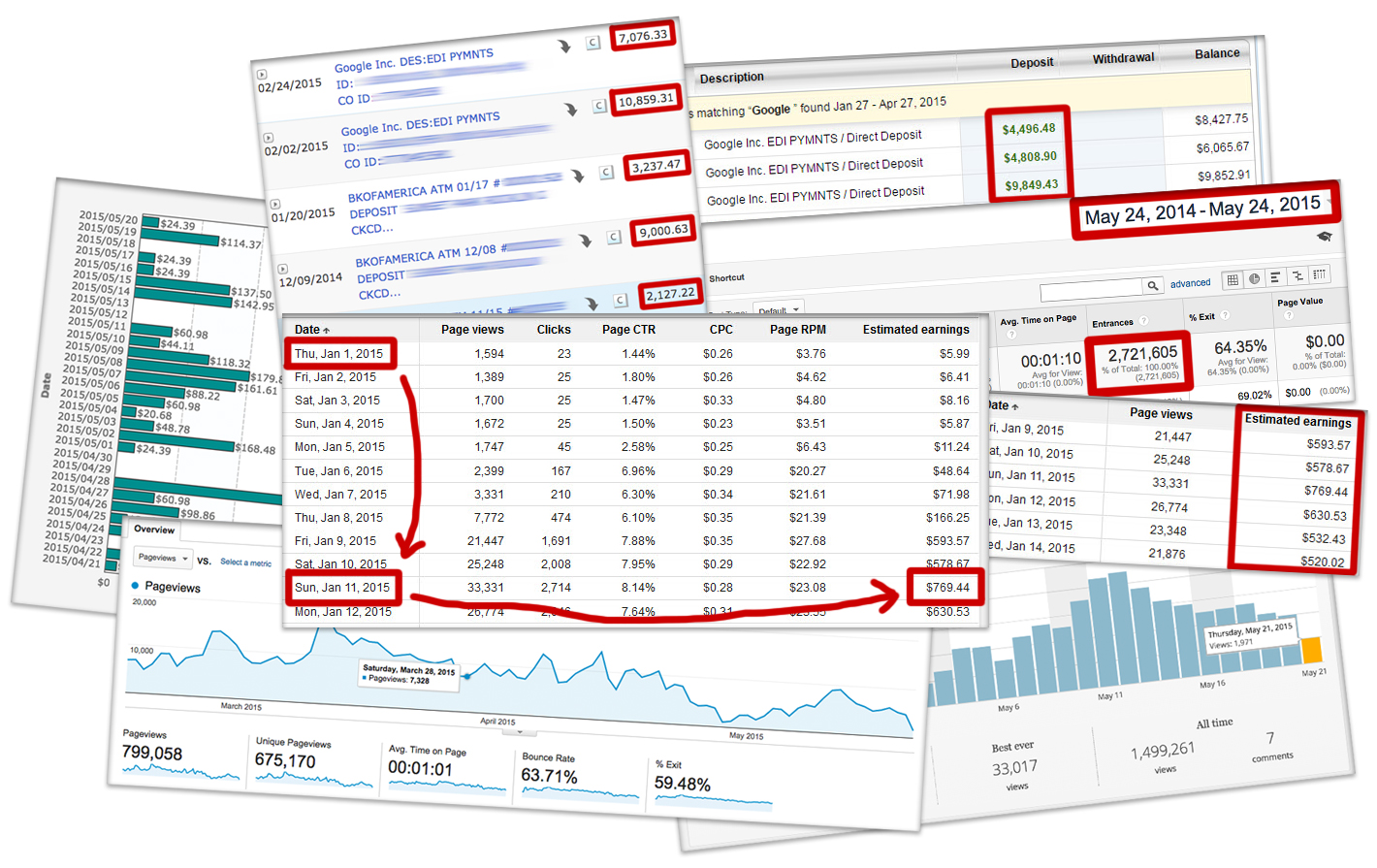Click curved arrow icon in 2,127.22 row
1377x868 pixels.
(592, 303)
